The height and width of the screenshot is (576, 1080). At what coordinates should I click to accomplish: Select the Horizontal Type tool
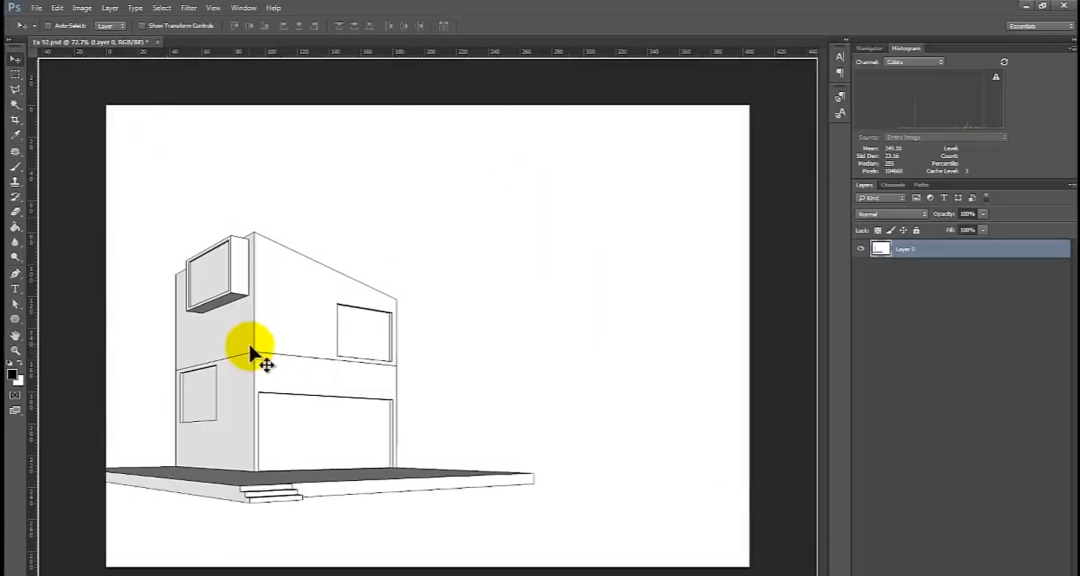click(15, 289)
